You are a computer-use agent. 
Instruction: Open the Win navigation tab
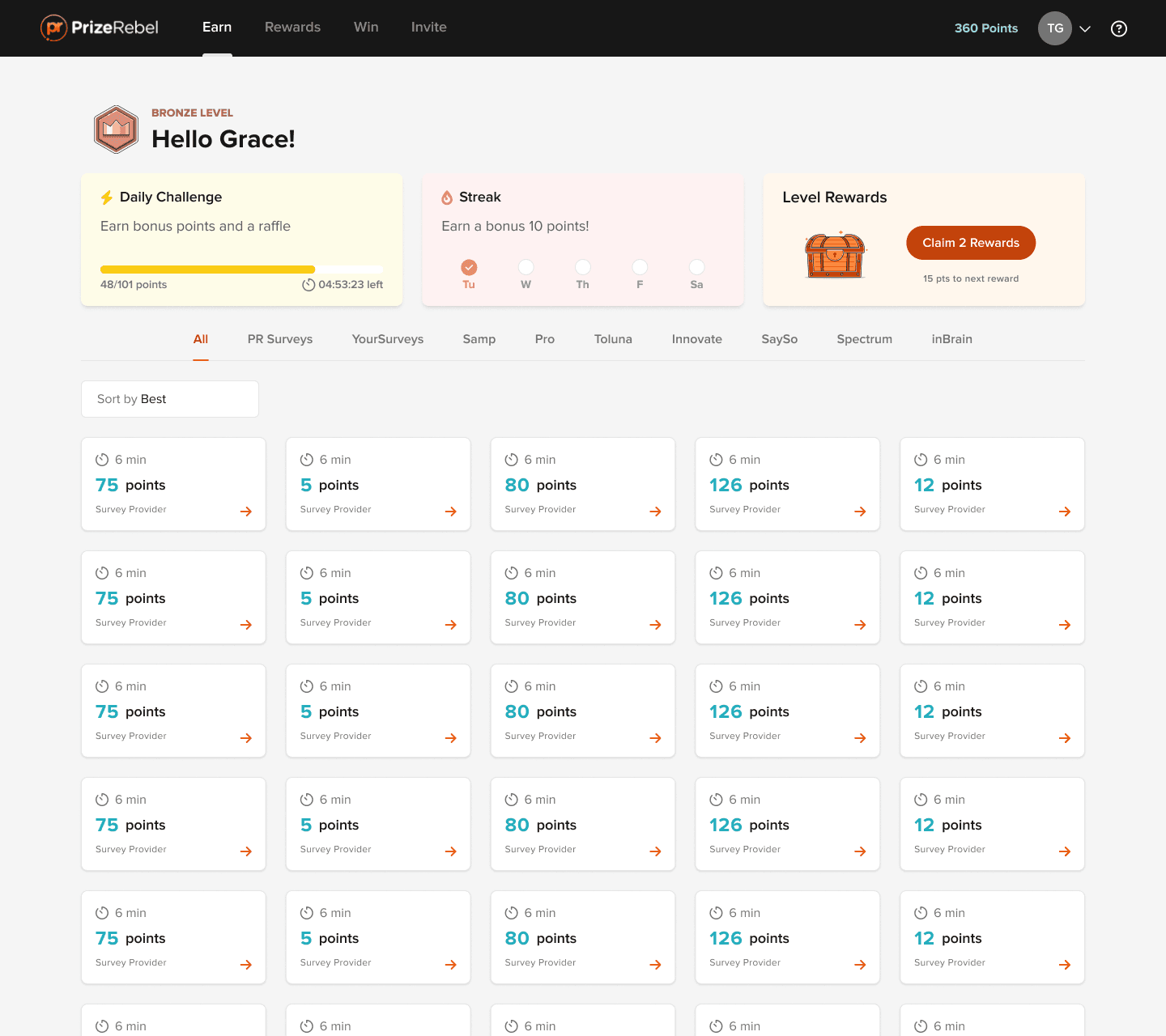(x=366, y=28)
